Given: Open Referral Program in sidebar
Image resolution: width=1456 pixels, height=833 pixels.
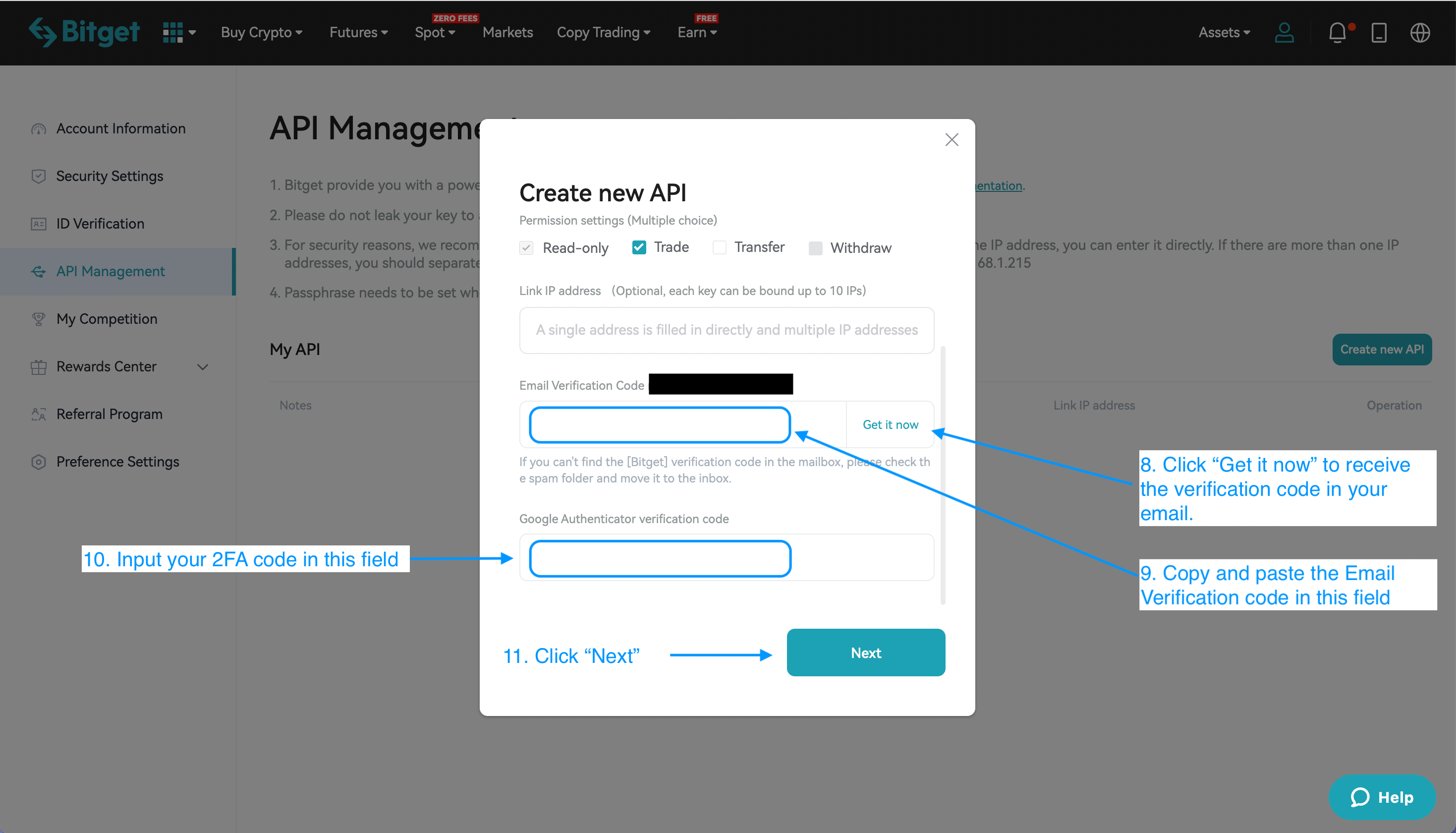Looking at the screenshot, I should [x=109, y=414].
